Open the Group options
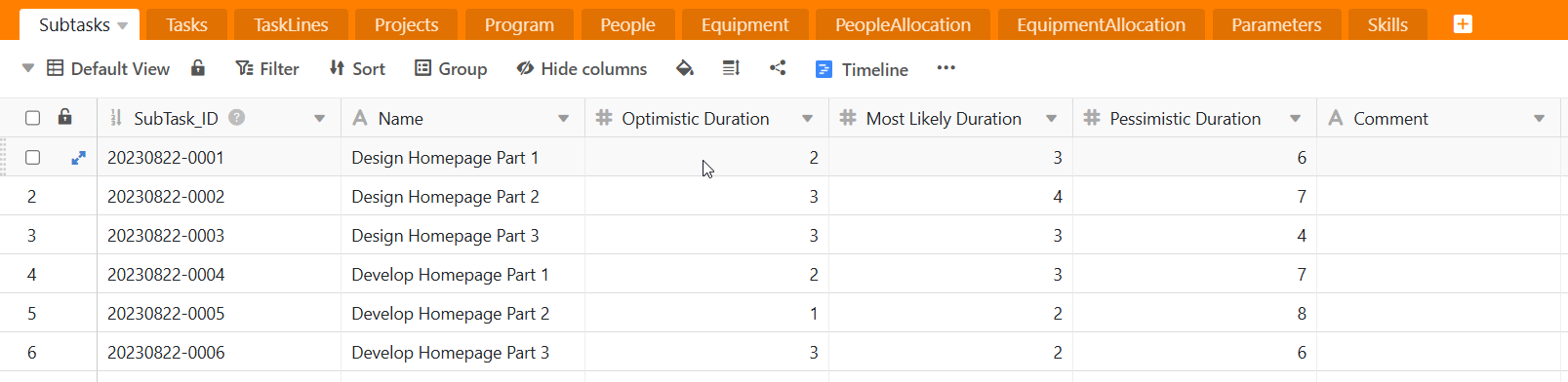1568x382 pixels. click(451, 68)
